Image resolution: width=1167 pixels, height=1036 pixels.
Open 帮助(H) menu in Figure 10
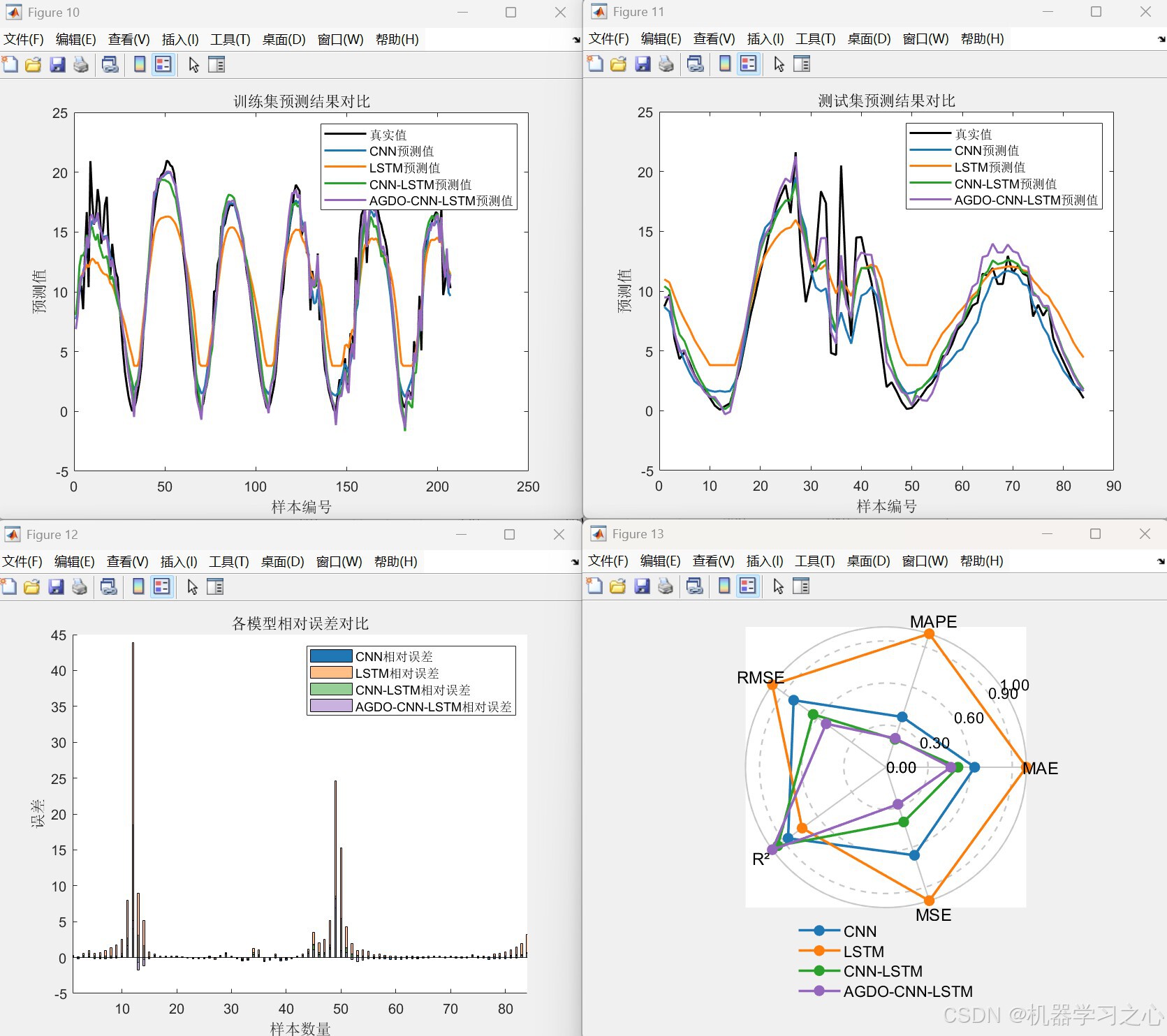point(397,39)
